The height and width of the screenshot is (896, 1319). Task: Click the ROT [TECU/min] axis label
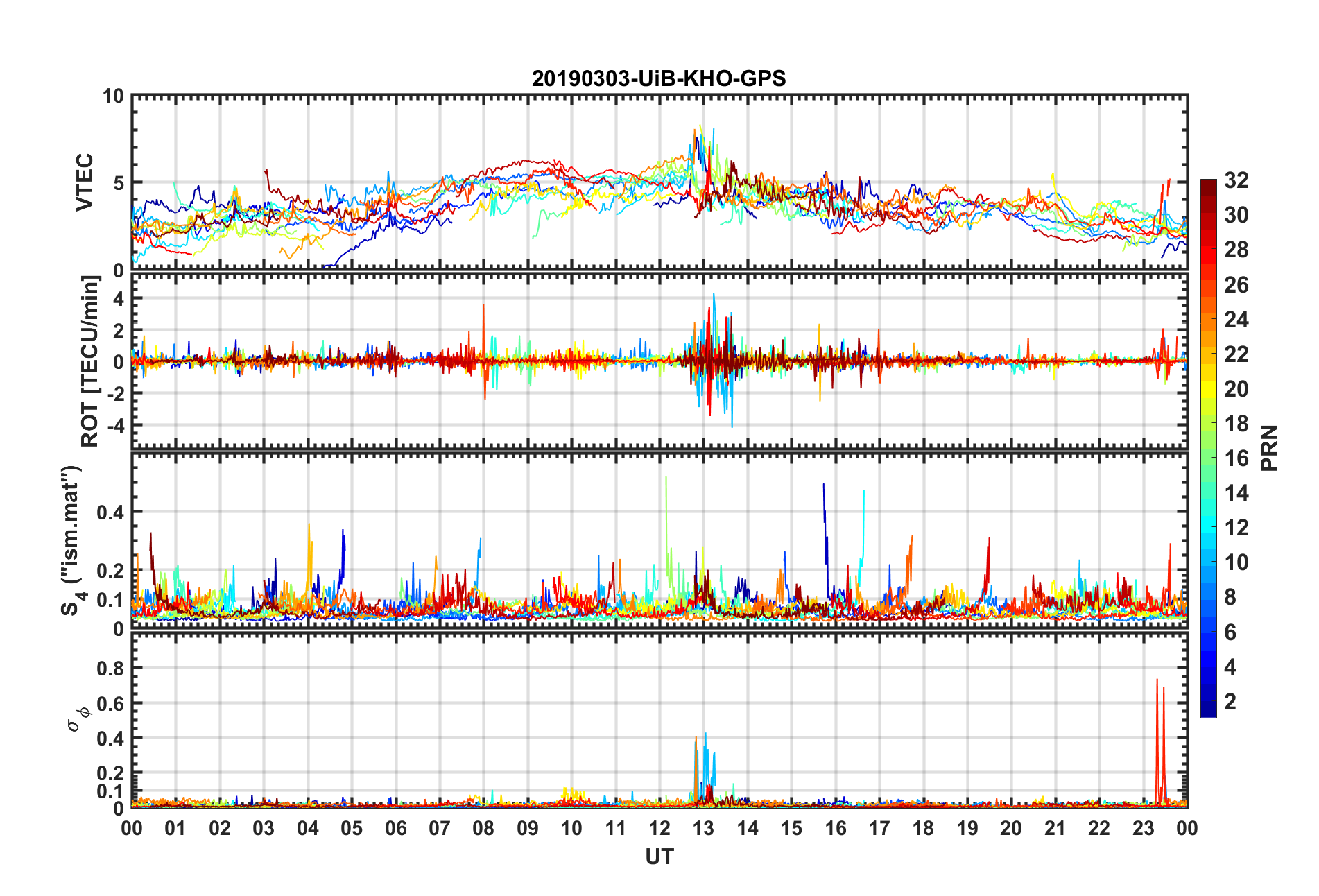click(90, 361)
